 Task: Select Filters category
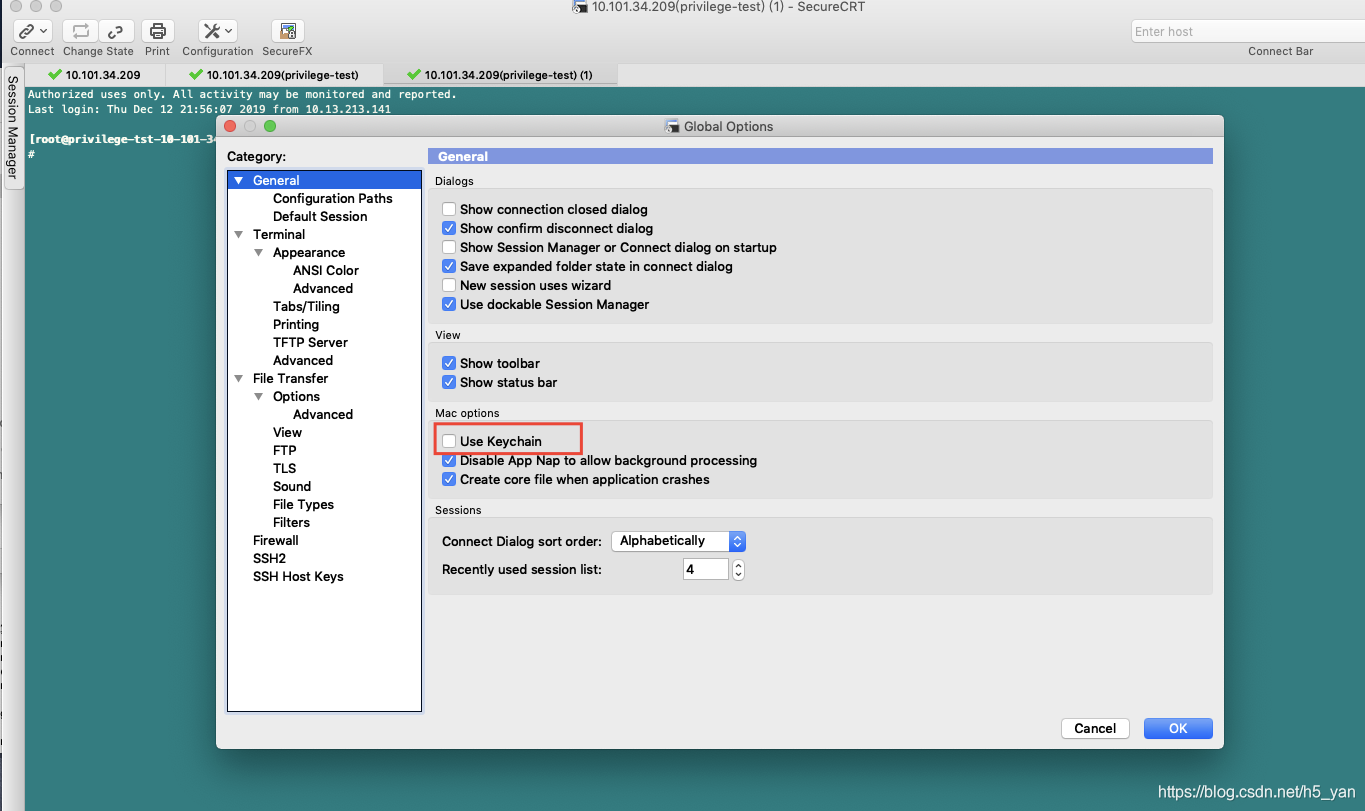coord(291,522)
